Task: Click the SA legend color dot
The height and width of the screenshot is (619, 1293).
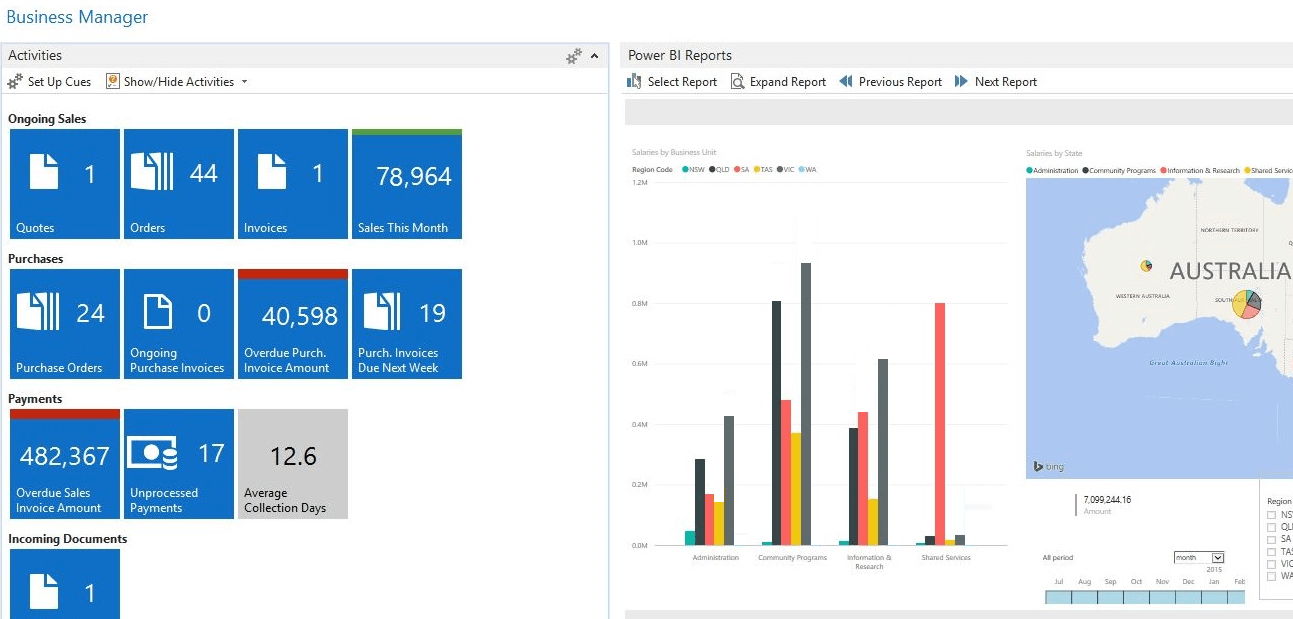Action: pyautogui.click(x=737, y=170)
